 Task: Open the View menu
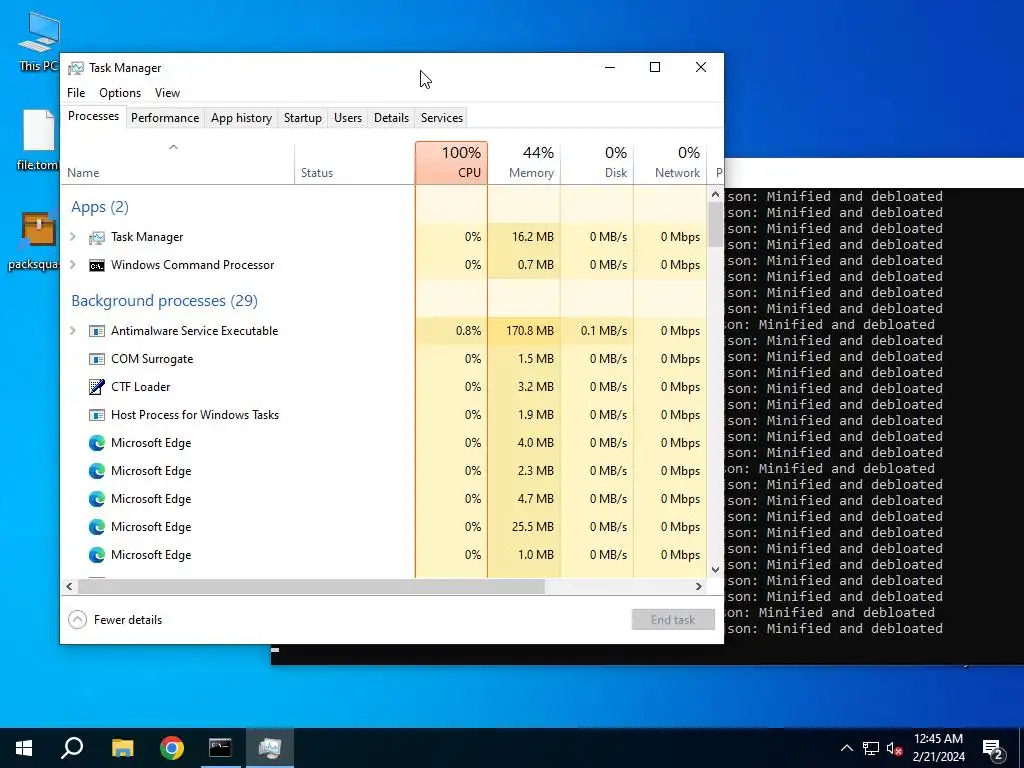[x=167, y=93]
